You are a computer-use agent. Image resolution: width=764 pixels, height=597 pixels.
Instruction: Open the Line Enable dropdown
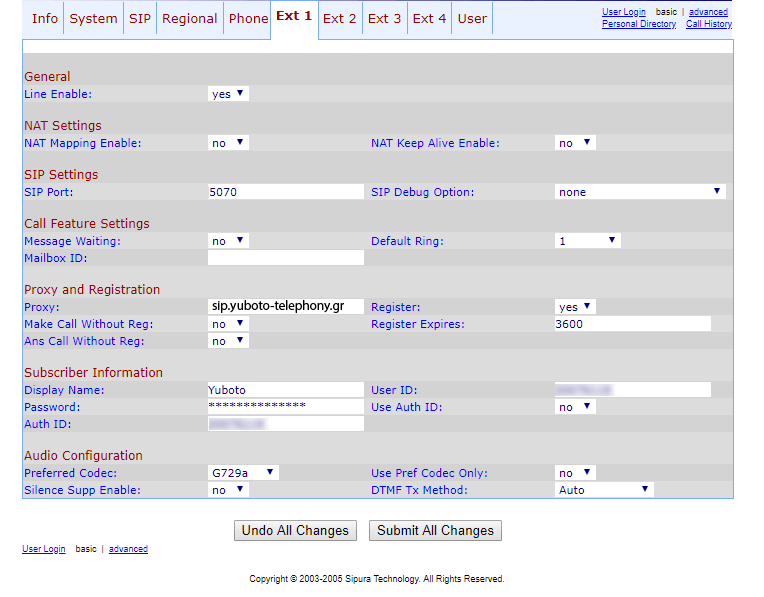click(x=228, y=94)
